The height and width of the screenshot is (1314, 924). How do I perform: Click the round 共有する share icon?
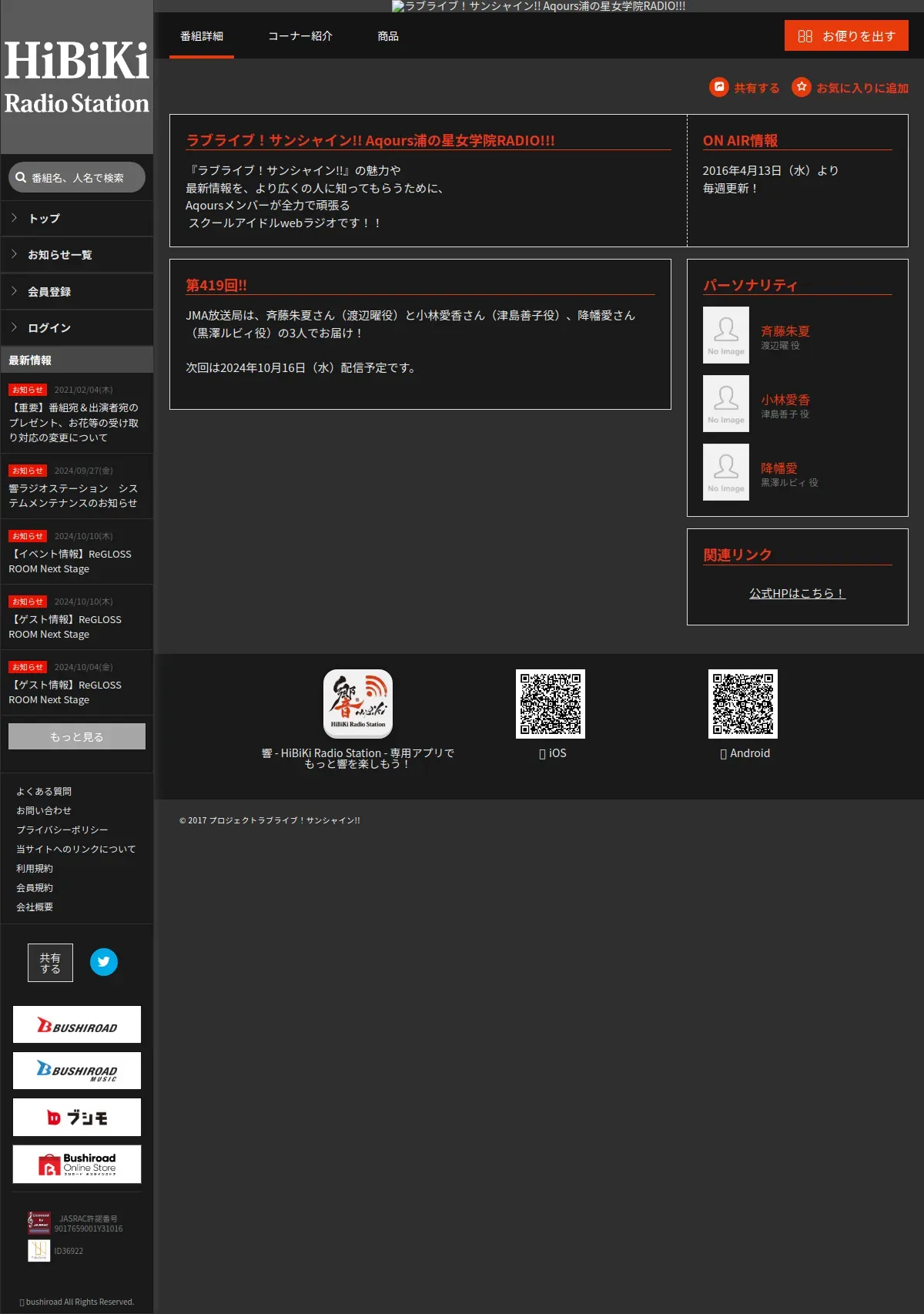tap(719, 87)
